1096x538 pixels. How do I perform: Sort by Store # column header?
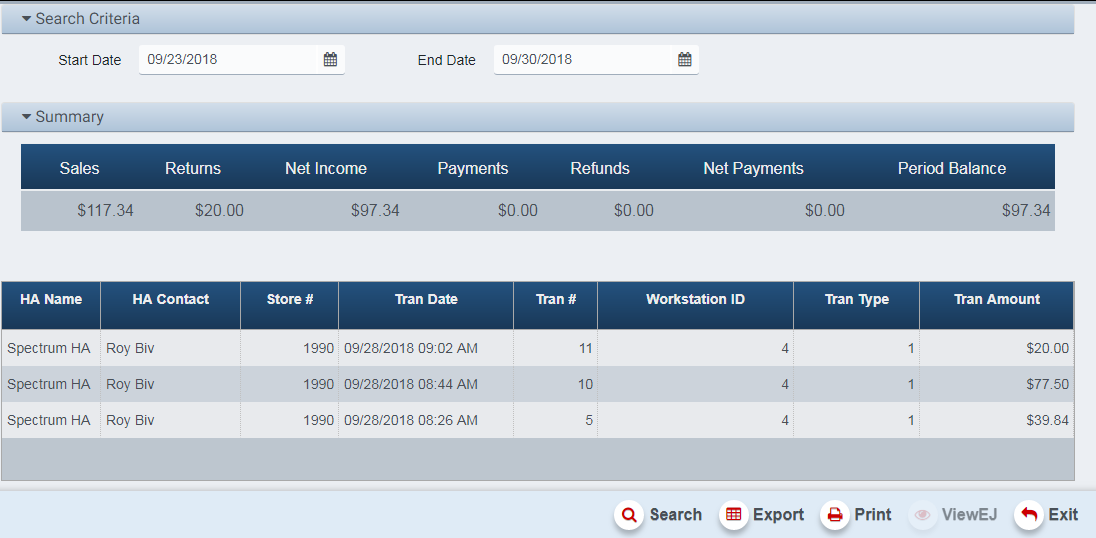coord(290,299)
